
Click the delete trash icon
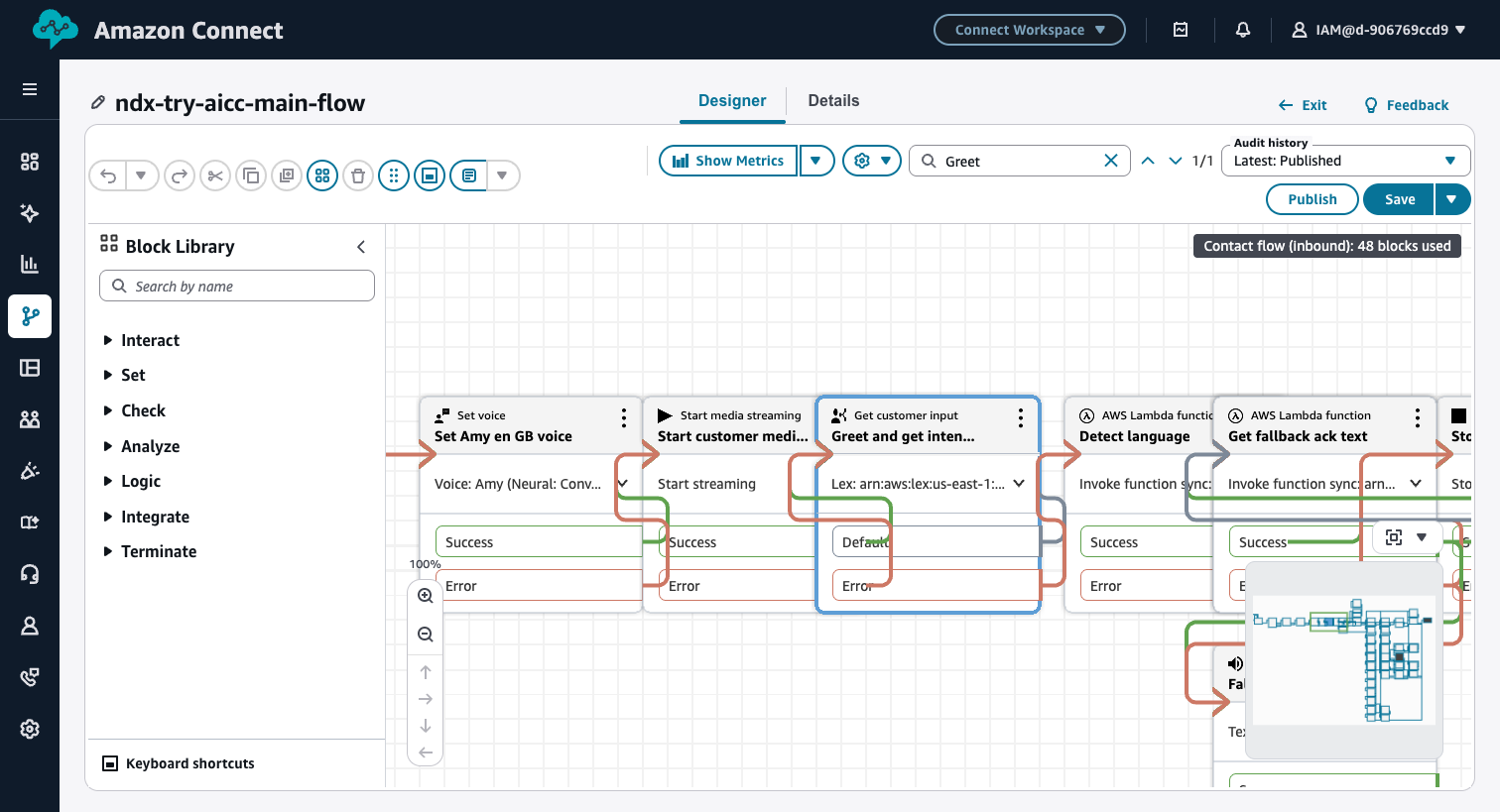pos(358,175)
